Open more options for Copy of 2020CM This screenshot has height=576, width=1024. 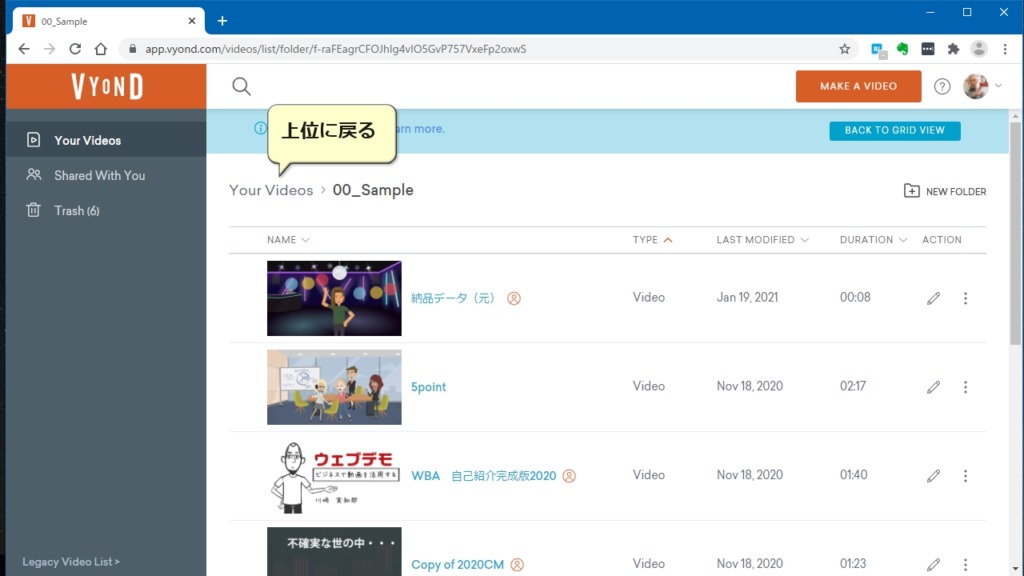pyautogui.click(x=965, y=564)
